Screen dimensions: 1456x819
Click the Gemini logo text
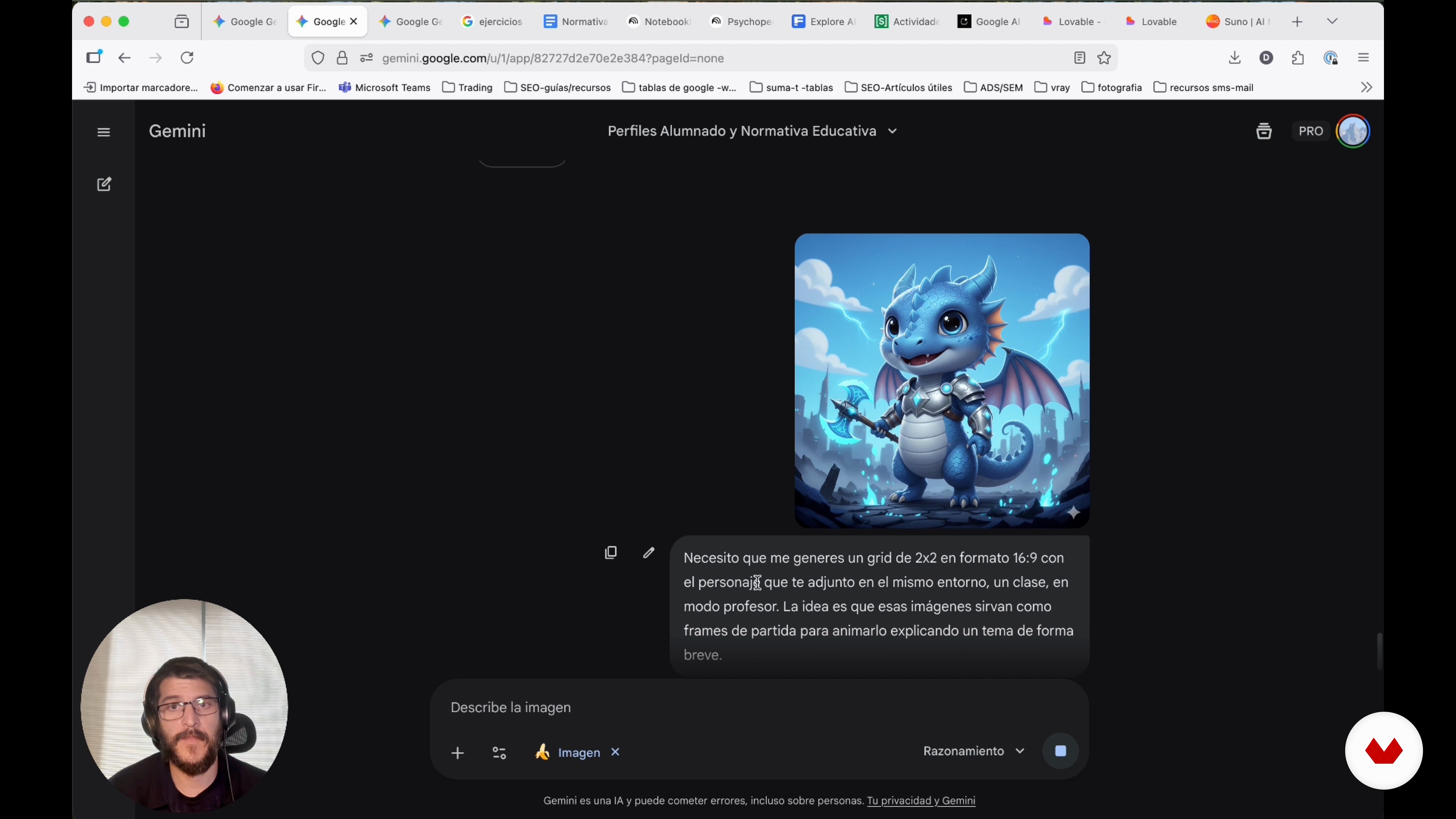(x=177, y=131)
